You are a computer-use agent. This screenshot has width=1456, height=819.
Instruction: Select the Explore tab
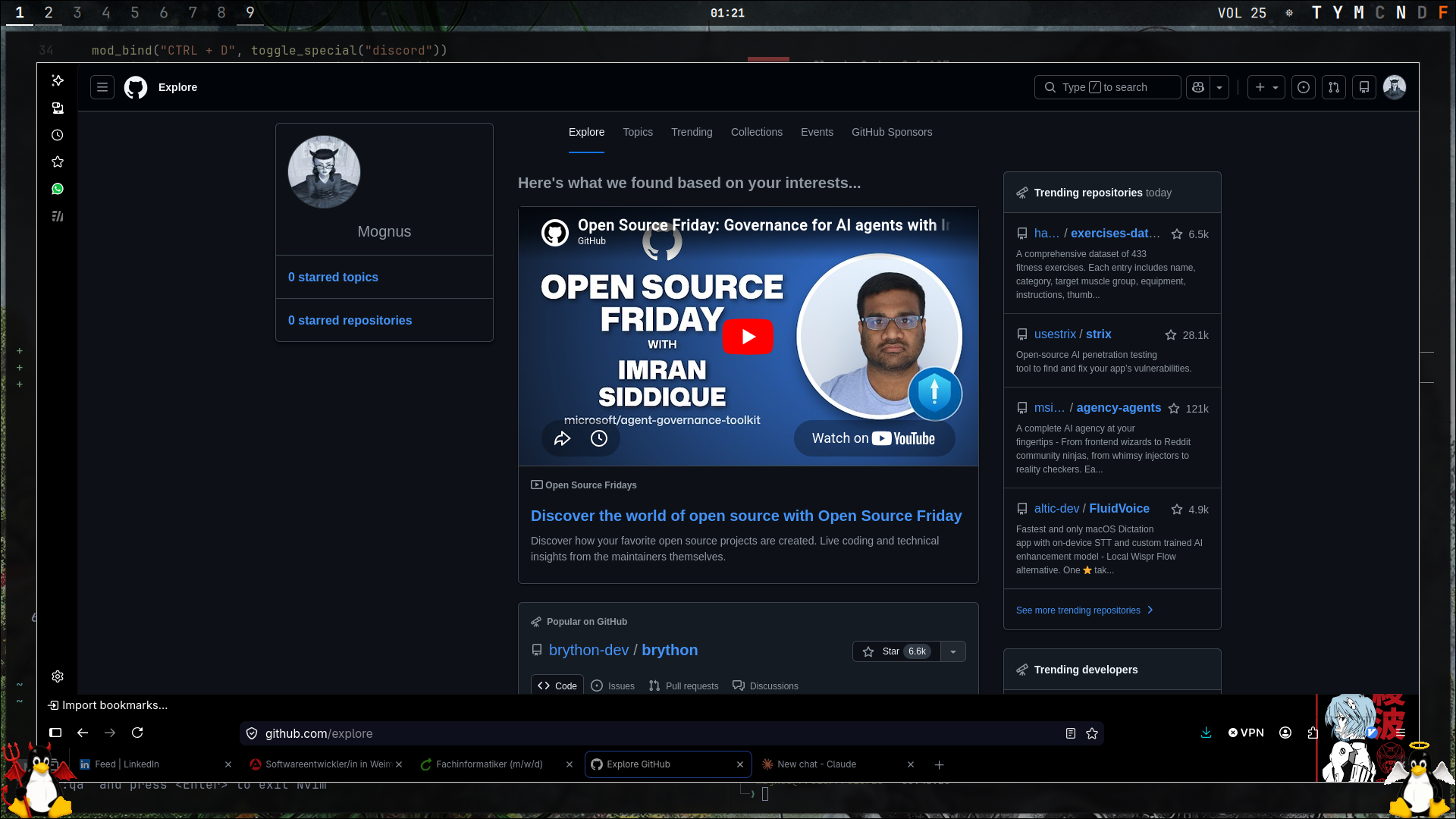point(586,132)
